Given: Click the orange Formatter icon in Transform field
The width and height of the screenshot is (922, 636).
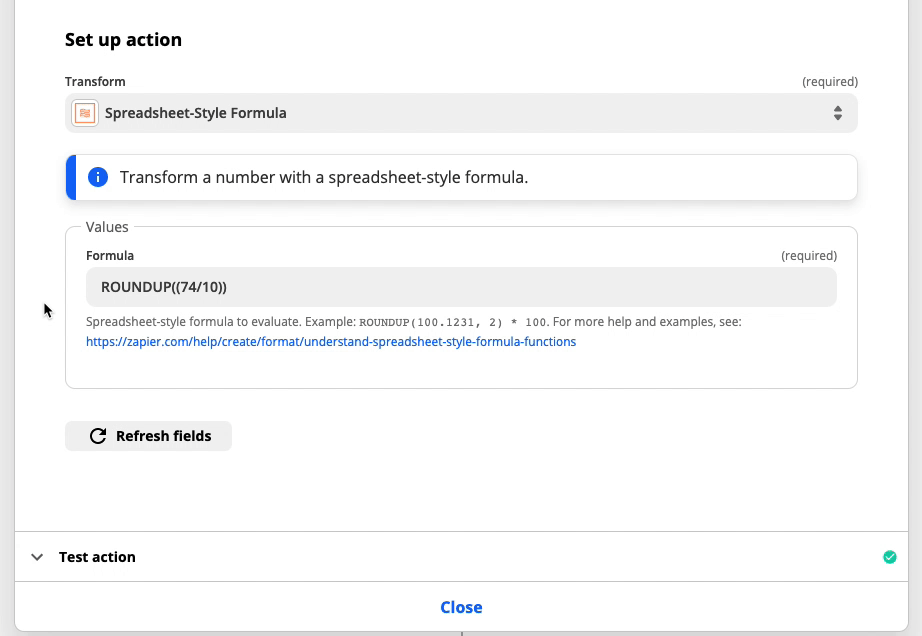Looking at the screenshot, I should 85,113.
